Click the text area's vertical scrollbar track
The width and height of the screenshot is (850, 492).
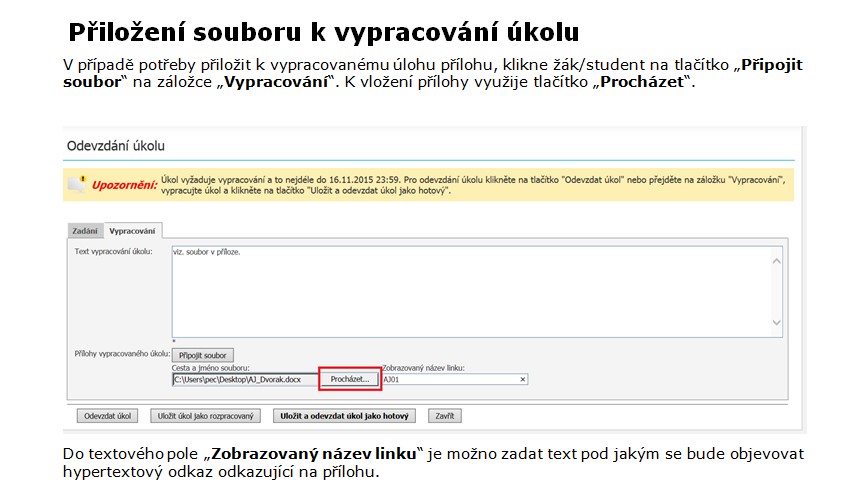point(776,290)
